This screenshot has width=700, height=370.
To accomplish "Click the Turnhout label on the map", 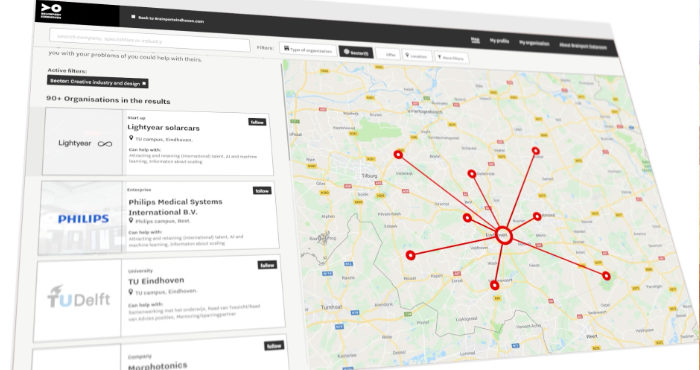I will [332, 307].
